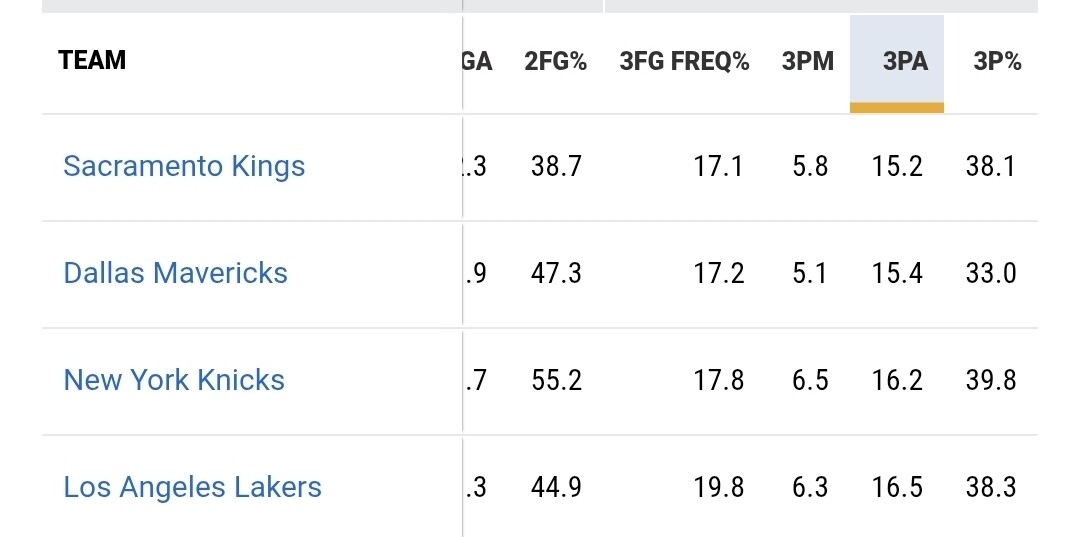Screen dimensions: 1080x537
Task: Select the Kings' 3PA value 15.2
Action: point(896,166)
